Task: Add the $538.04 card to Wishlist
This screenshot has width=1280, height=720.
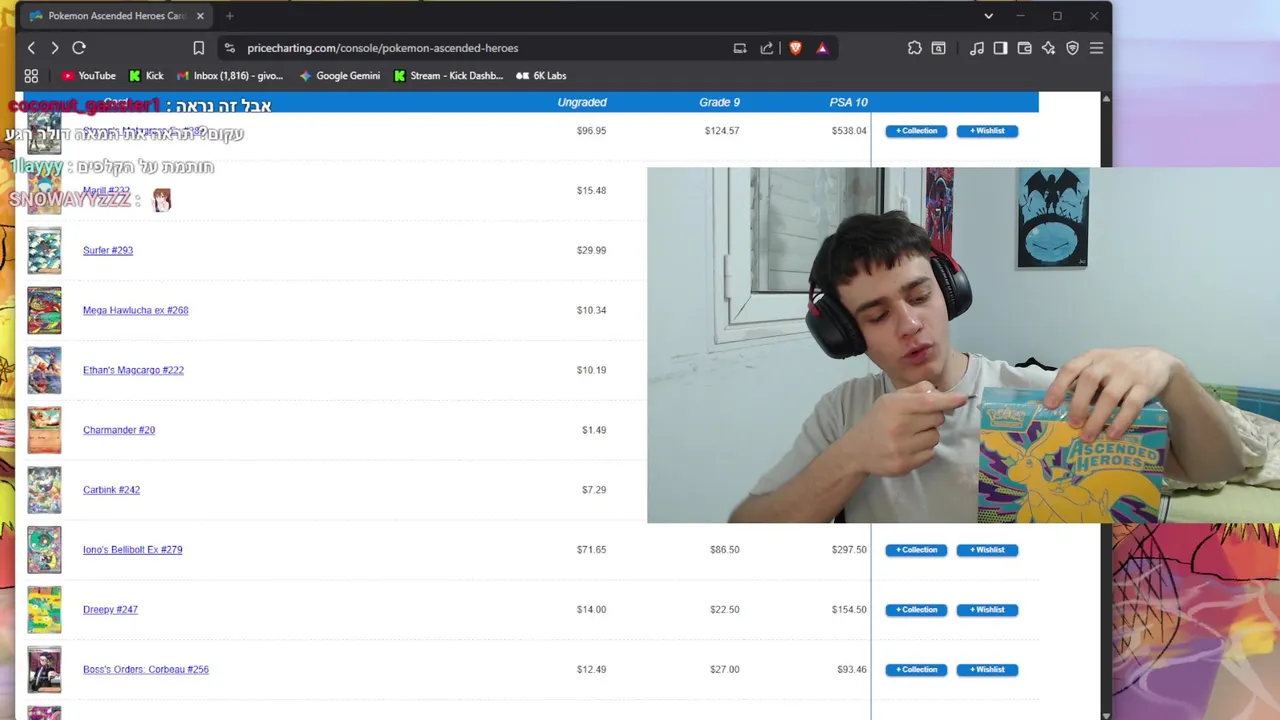Action: click(x=987, y=131)
